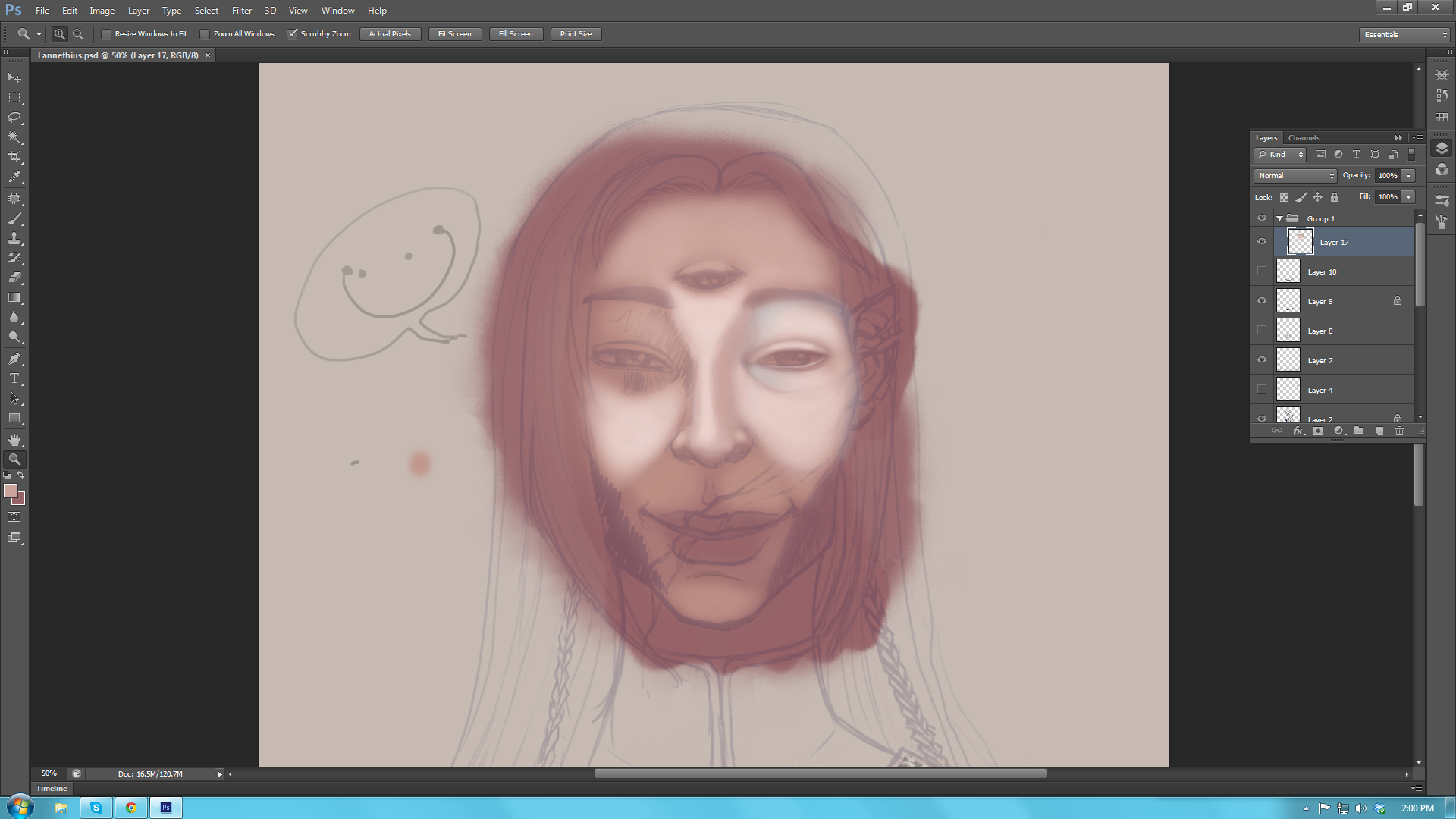Click the delete layer trash icon
The height and width of the screenshot is (819, 1456).
1399,431
